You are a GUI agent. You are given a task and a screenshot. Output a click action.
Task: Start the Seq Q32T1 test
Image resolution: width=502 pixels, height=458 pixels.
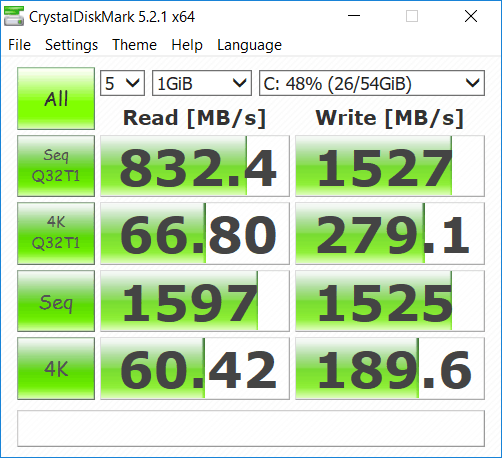tap(56, 166)
